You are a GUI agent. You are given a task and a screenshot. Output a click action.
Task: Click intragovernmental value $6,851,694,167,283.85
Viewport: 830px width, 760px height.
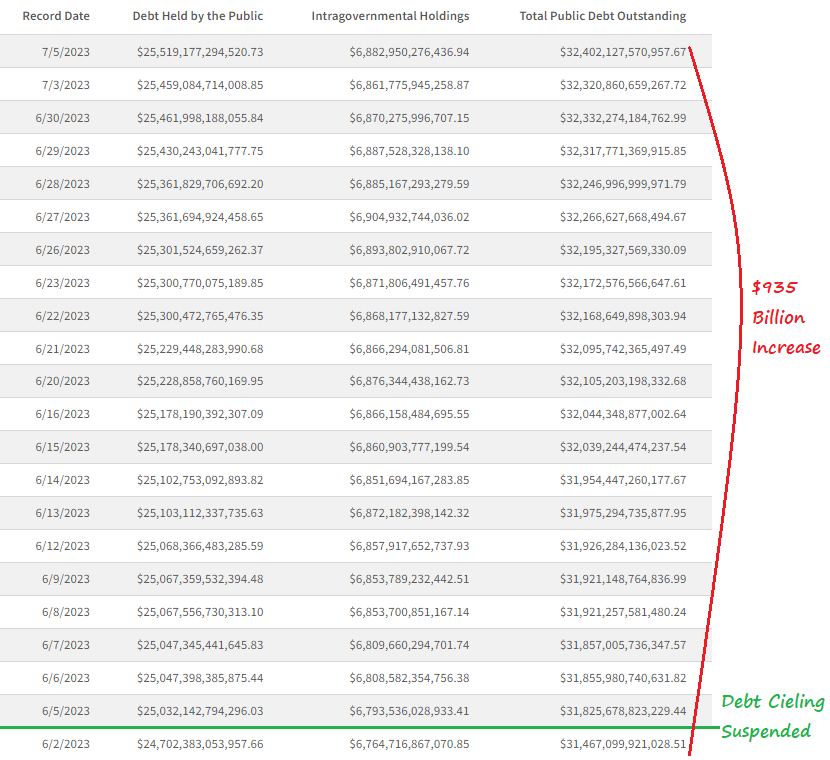coord(409,480)
